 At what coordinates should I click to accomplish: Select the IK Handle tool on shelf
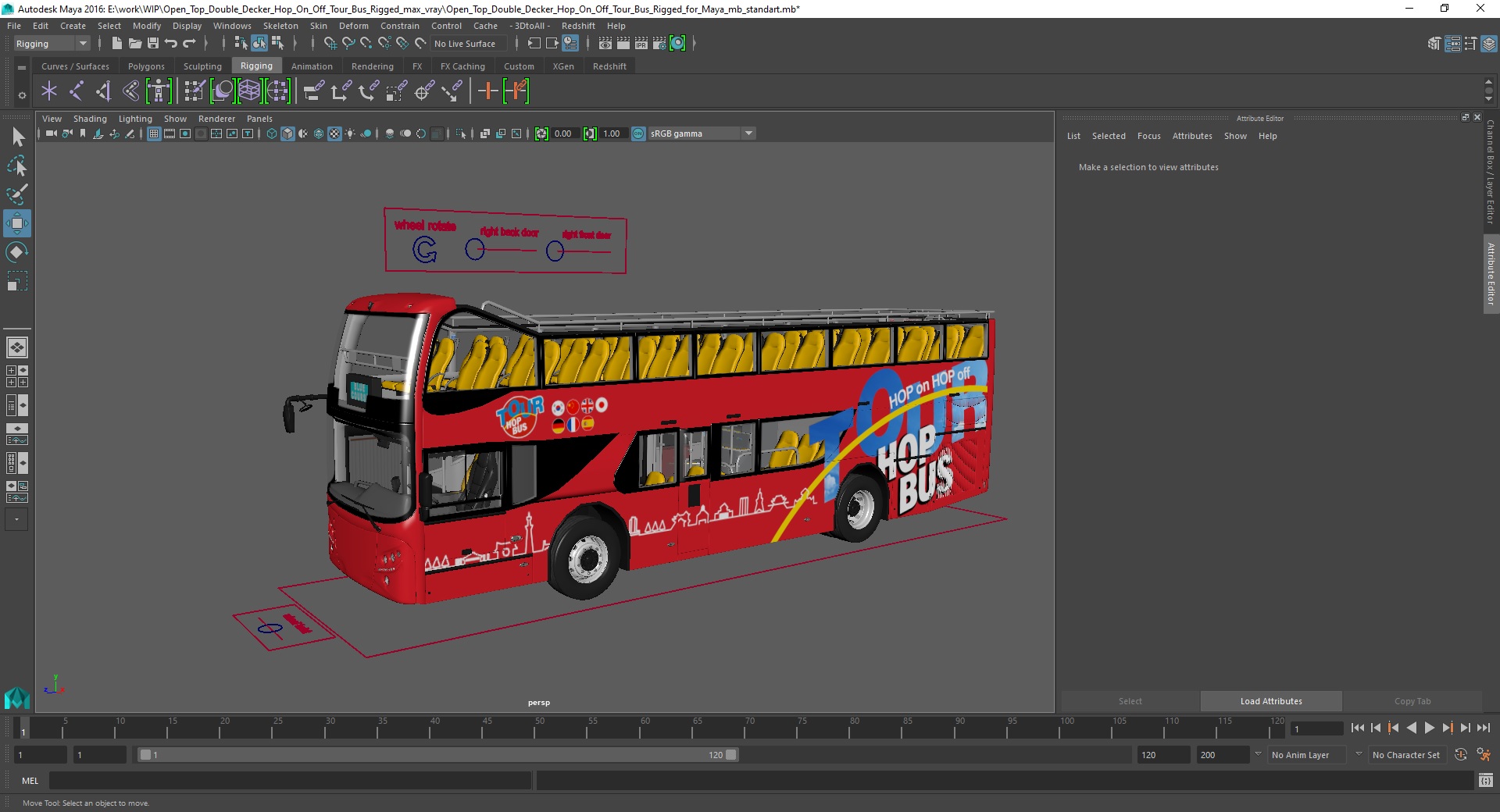pos(103,91)
